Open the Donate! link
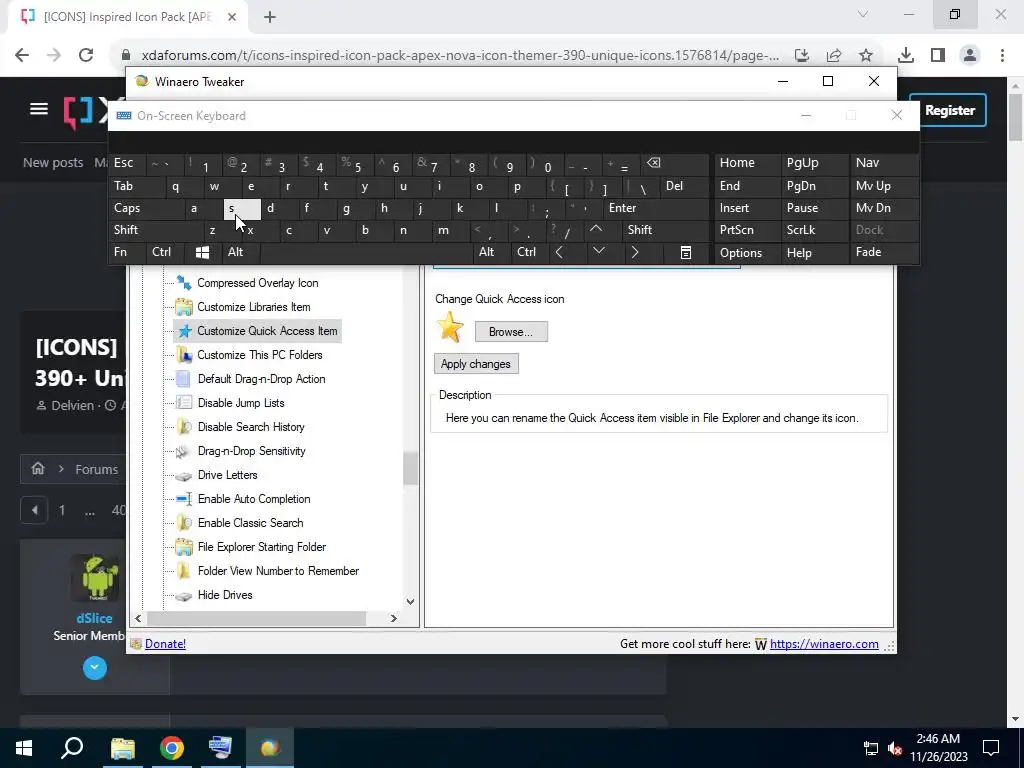This screenshot has width=1024, height=768. click(x=165, y=644)
